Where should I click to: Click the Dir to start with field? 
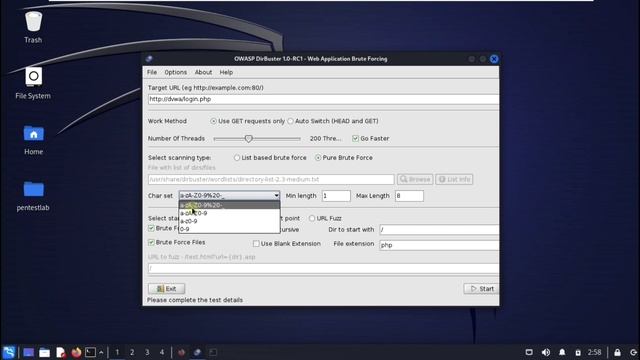click(439, 230)
